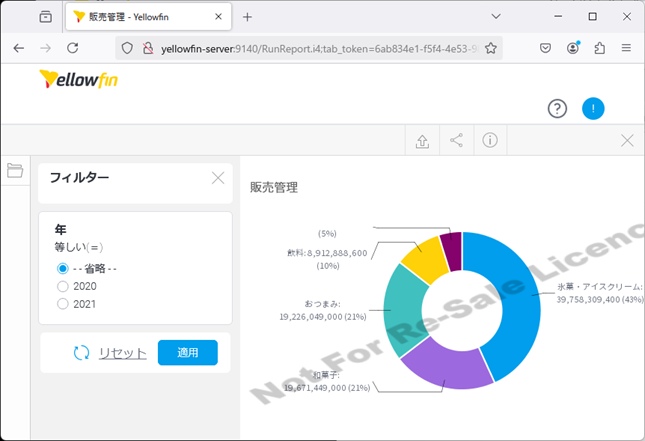The height and width of the screenshot is (441, 645).
Task: Open the extensions puzzle icon
Action: [600, 48]
